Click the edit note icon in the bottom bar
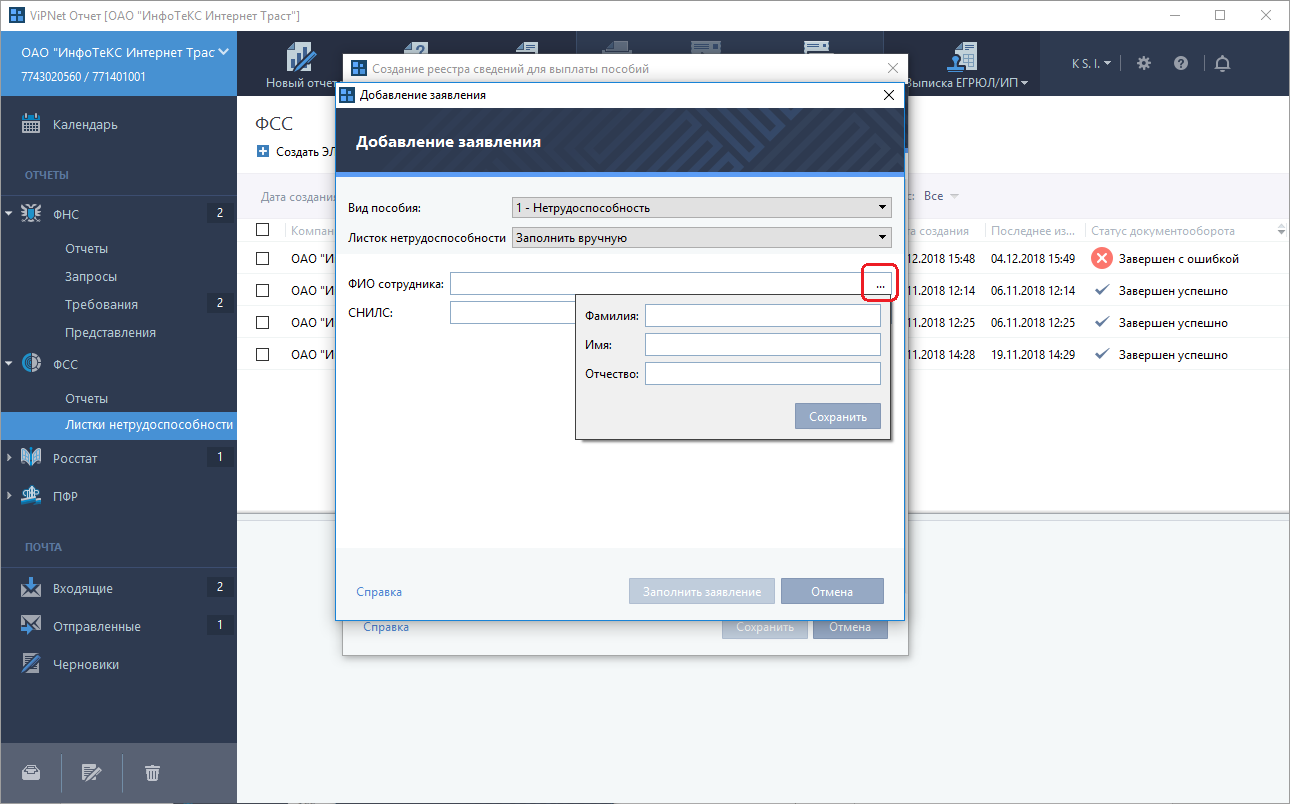The width and height of the screenshot is (1290, 804). (x=91, y=772)
